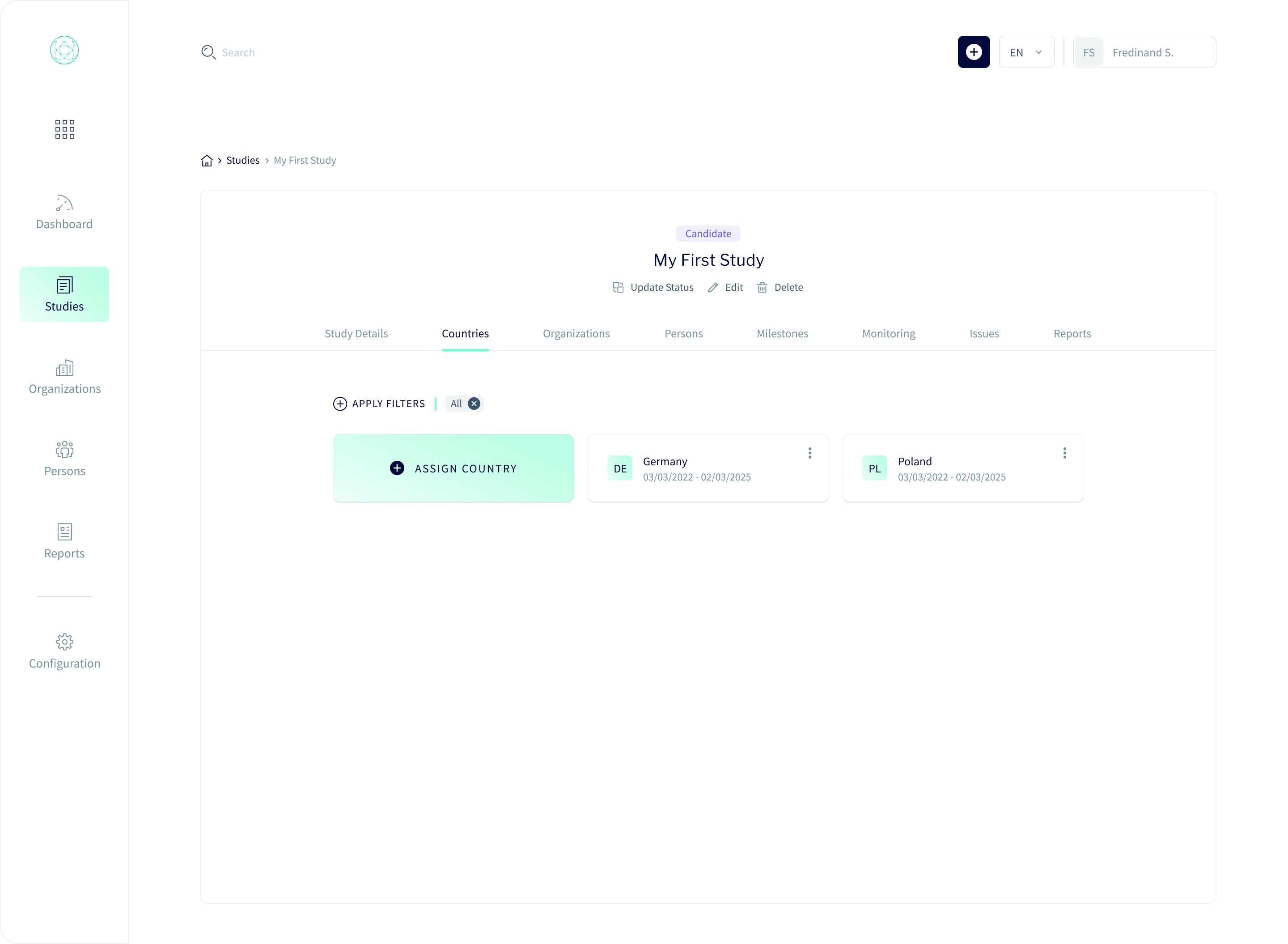Click the Edit text link
This screenshot has height=944, width=1288.
point(733,287)
